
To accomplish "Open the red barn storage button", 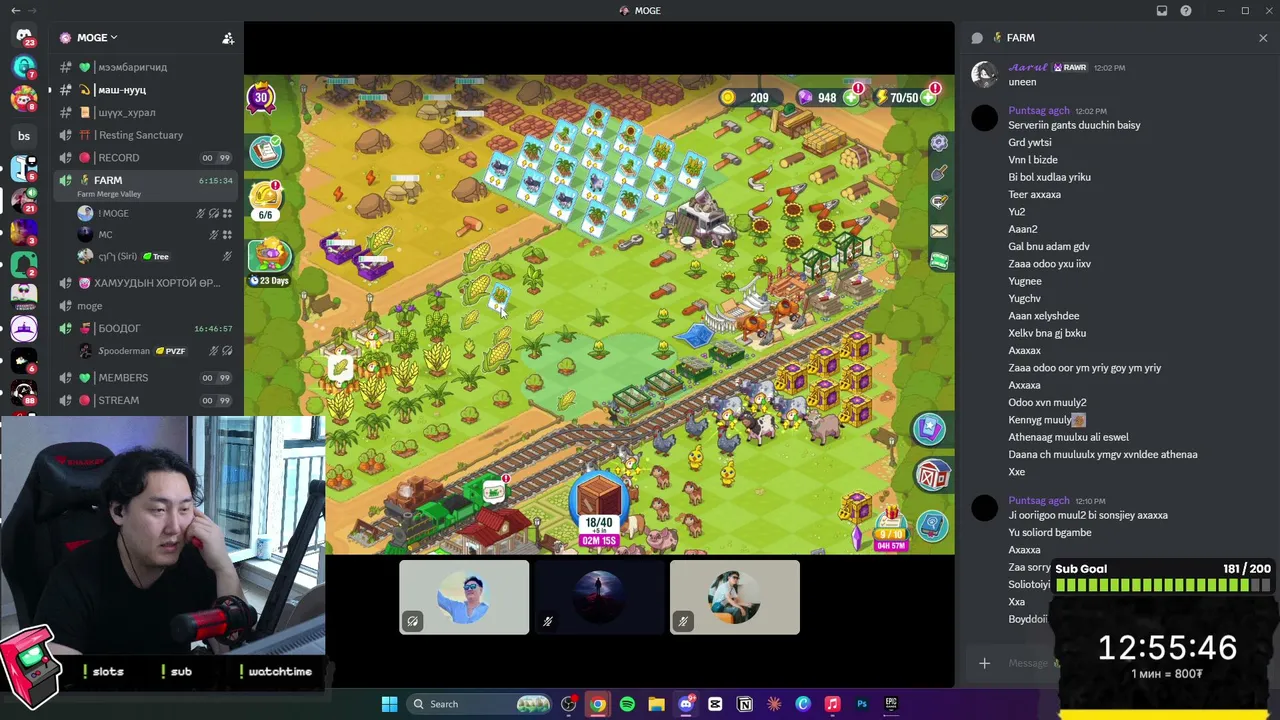I will pos(931,477).
